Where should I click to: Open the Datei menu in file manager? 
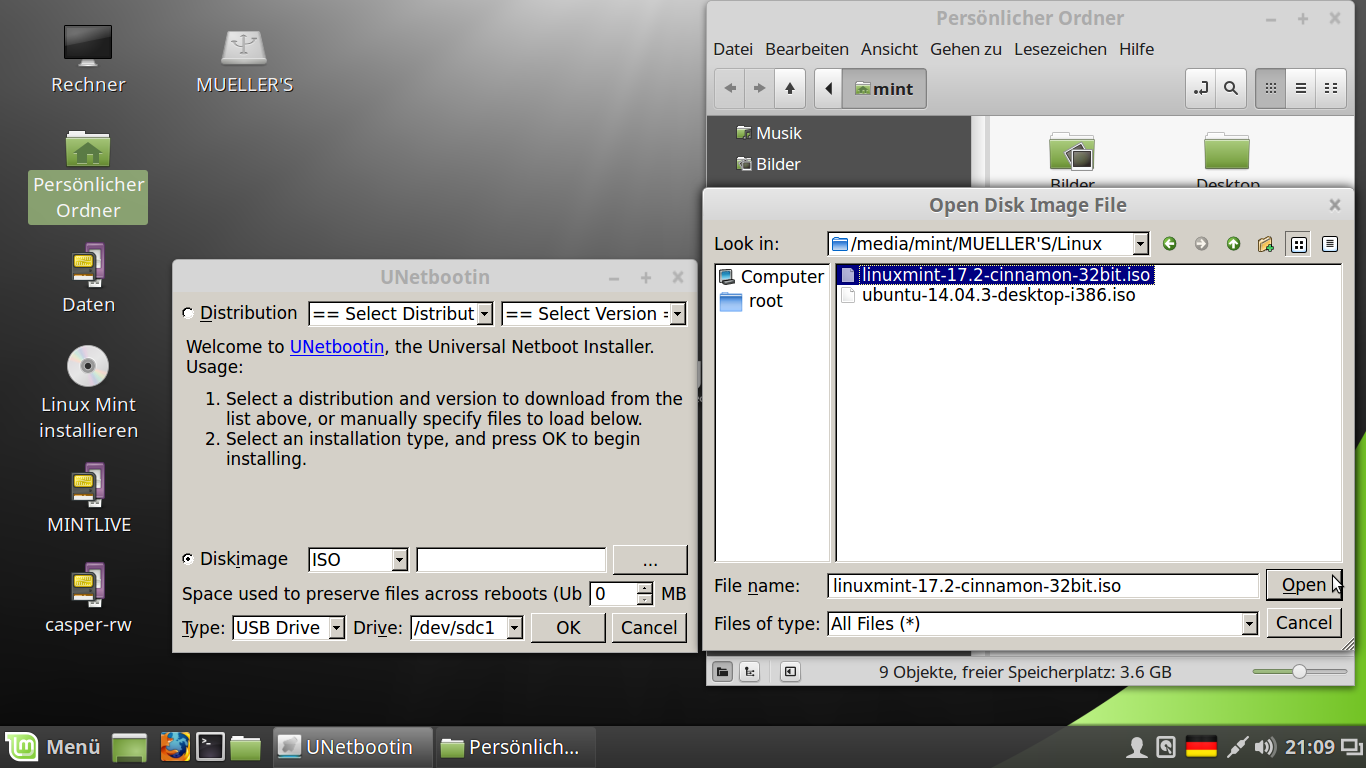733,49
